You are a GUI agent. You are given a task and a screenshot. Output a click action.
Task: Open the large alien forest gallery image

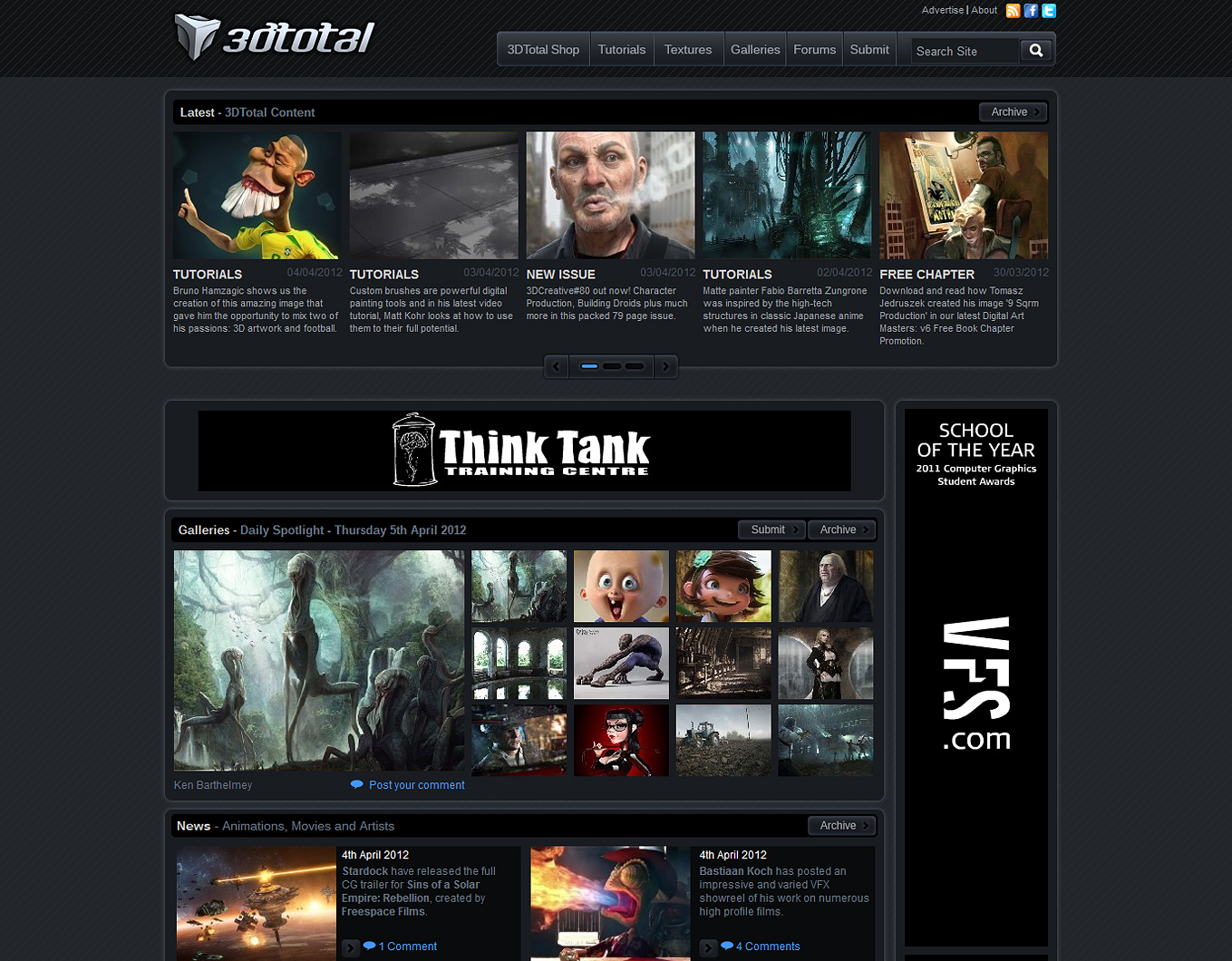coord(319,661)
